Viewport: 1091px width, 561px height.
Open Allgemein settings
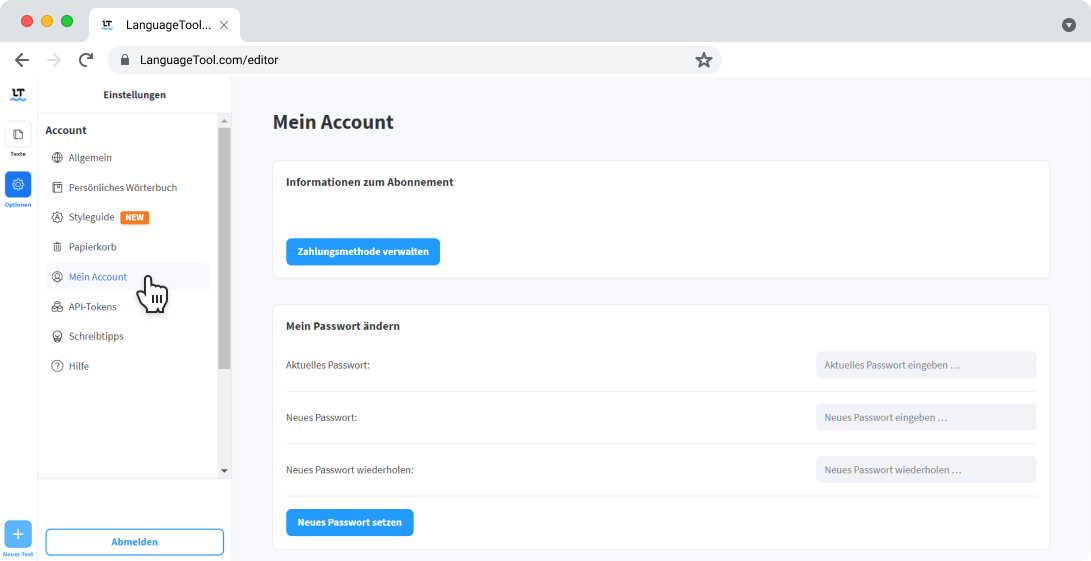[127, 158]
